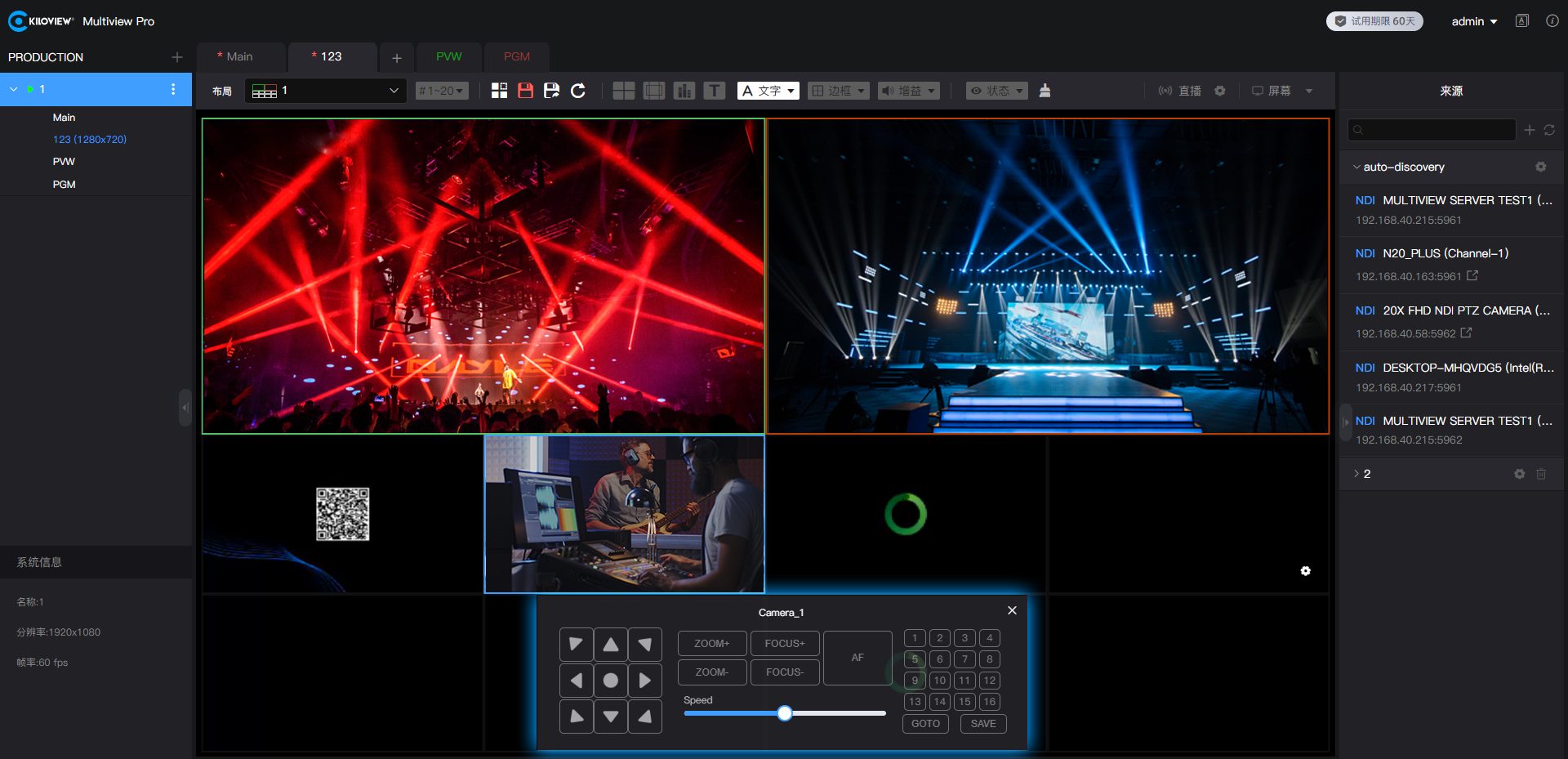Screen dimensions: 1568x759
Task: Expand source group 2
Action: tap(1357, 474)
